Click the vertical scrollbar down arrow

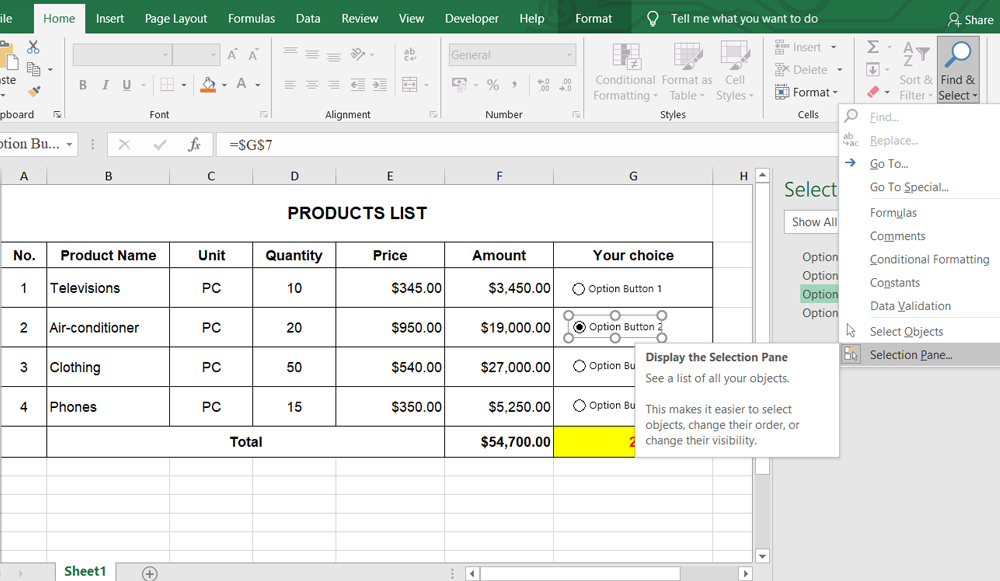click(762, 555)
